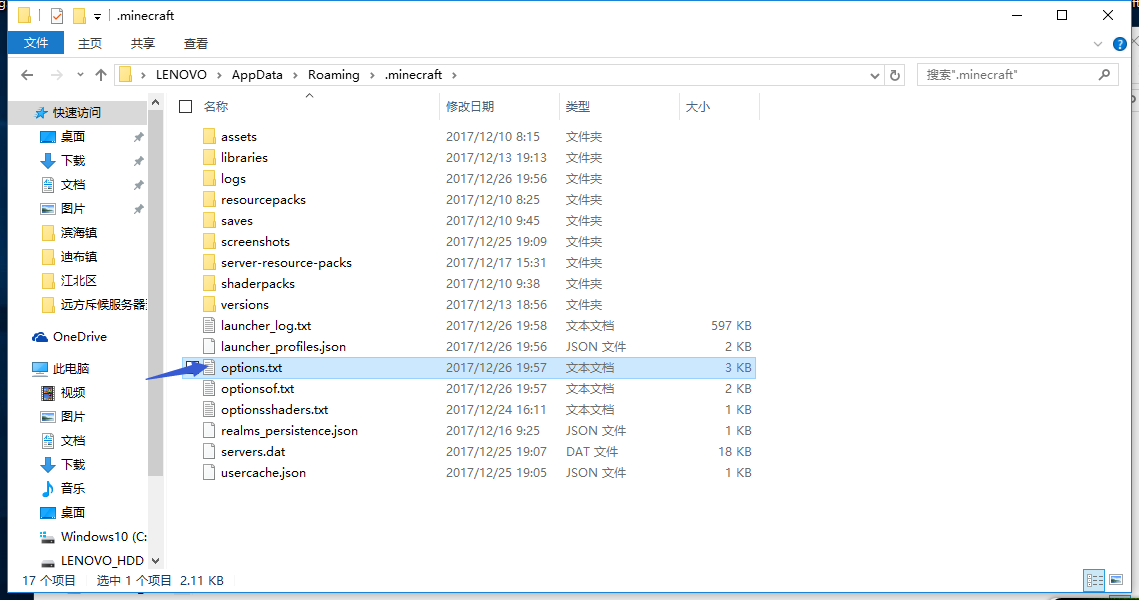The width and height of the screenshot is (1139, 600).
Task: Open the help question mark icon
Action: coord(1120,44)
